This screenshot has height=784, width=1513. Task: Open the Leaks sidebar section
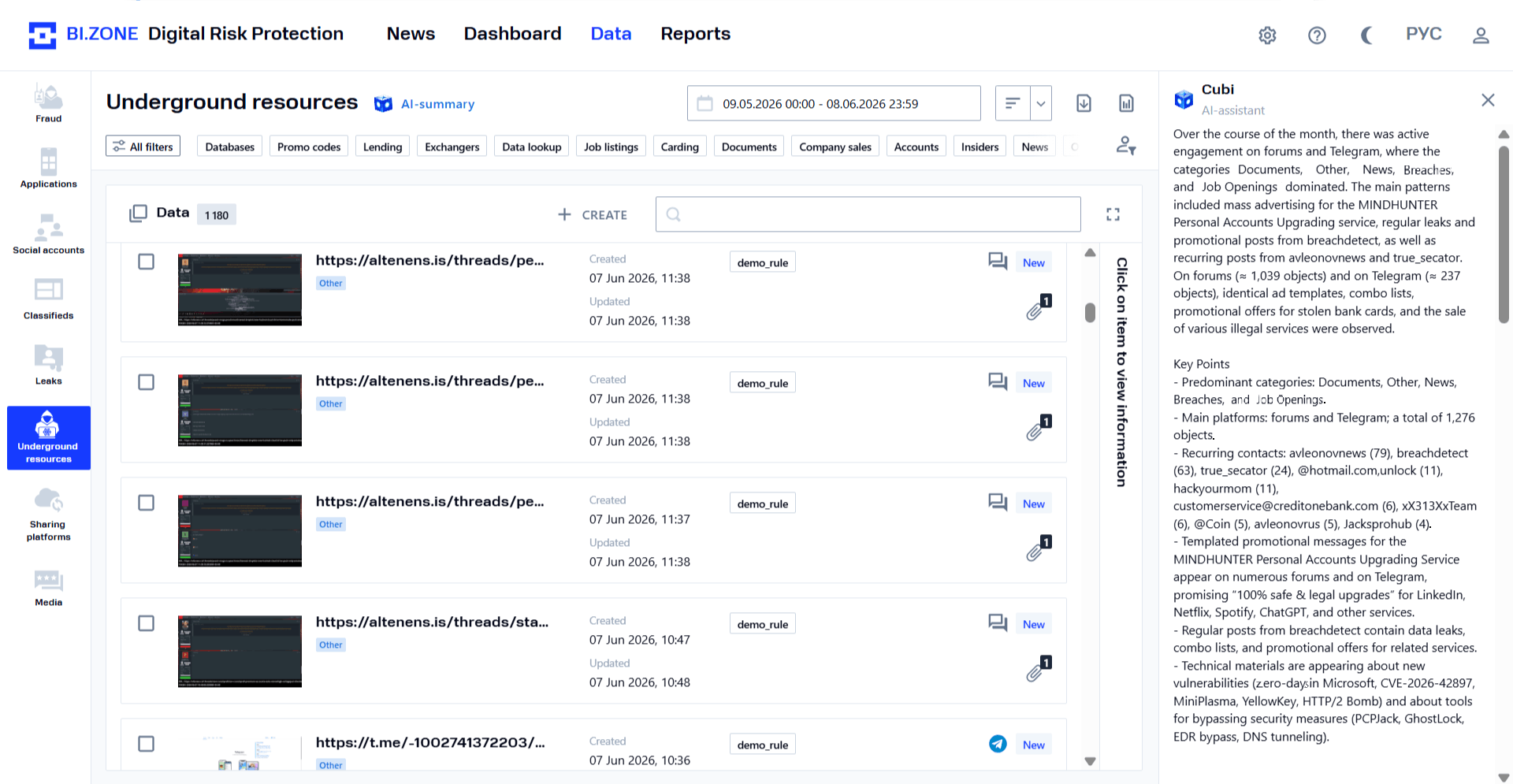point(48,366)
